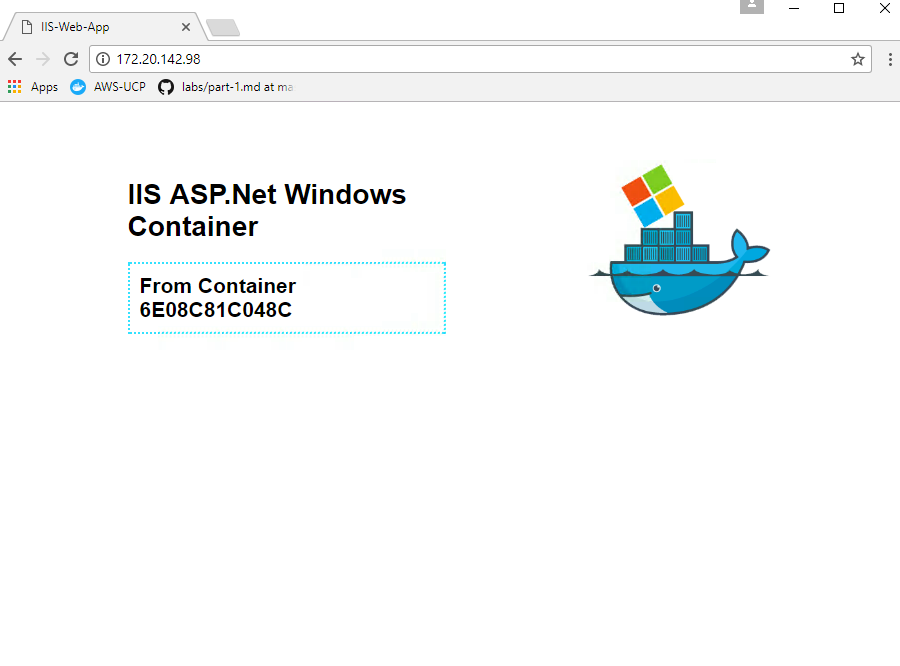Go back to the previous page
The height and width of the screenshot is (666, 900).
click(15, 59)
